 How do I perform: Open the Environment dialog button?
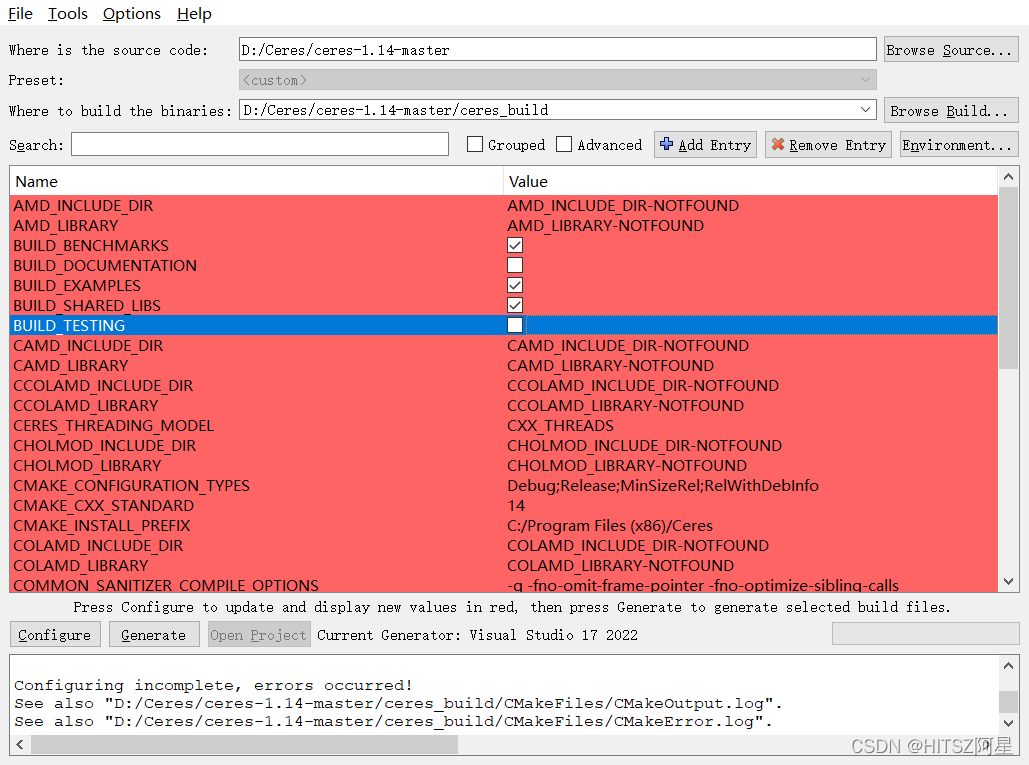[959, 144]
